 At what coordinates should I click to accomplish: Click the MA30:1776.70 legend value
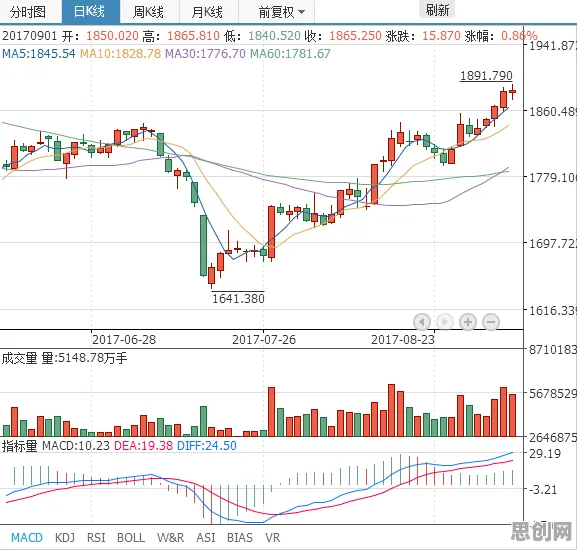click(x=205, y=54)
